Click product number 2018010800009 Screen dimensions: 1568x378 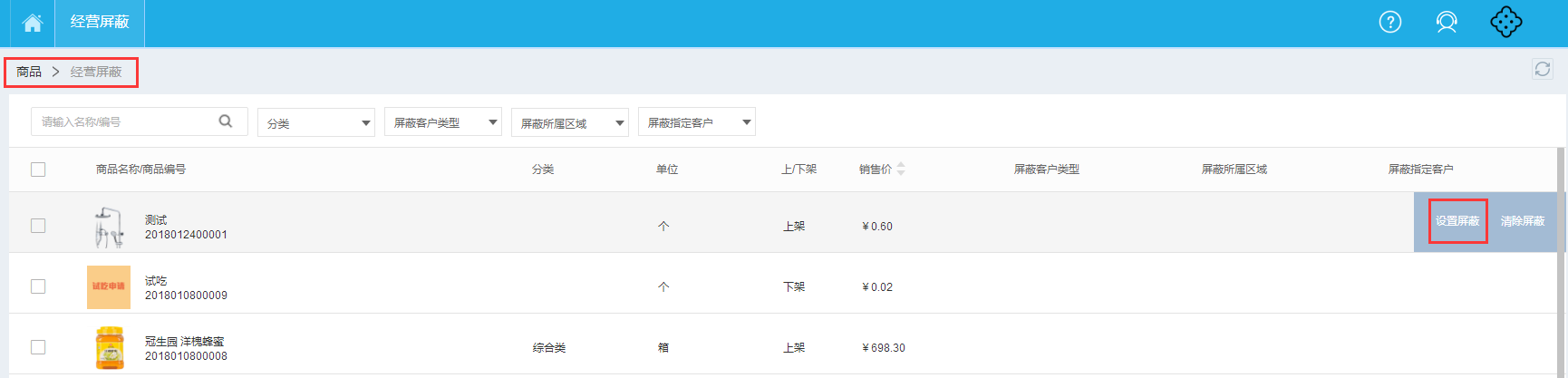pos(186,296)
